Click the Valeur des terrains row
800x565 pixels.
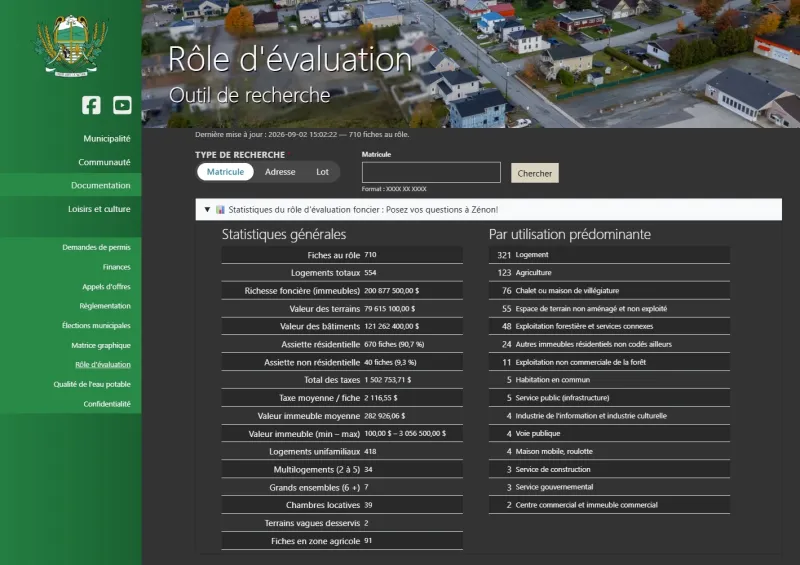[342, 308]
